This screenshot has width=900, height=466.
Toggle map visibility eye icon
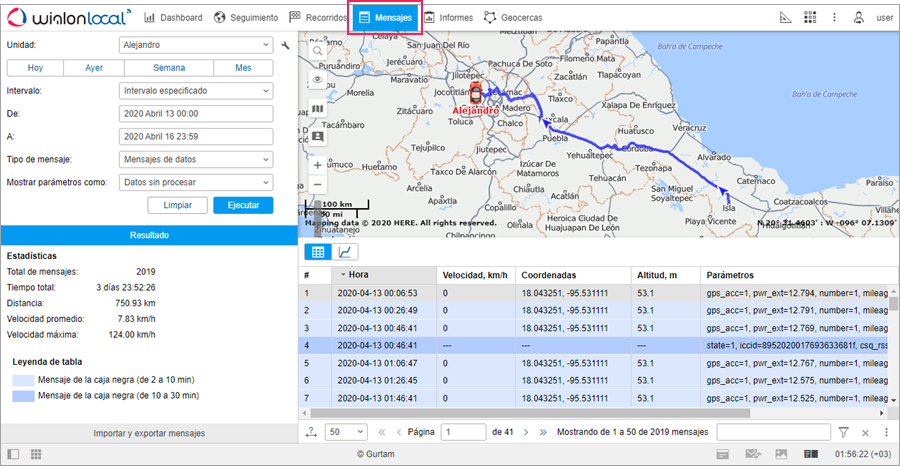(317, 79)
